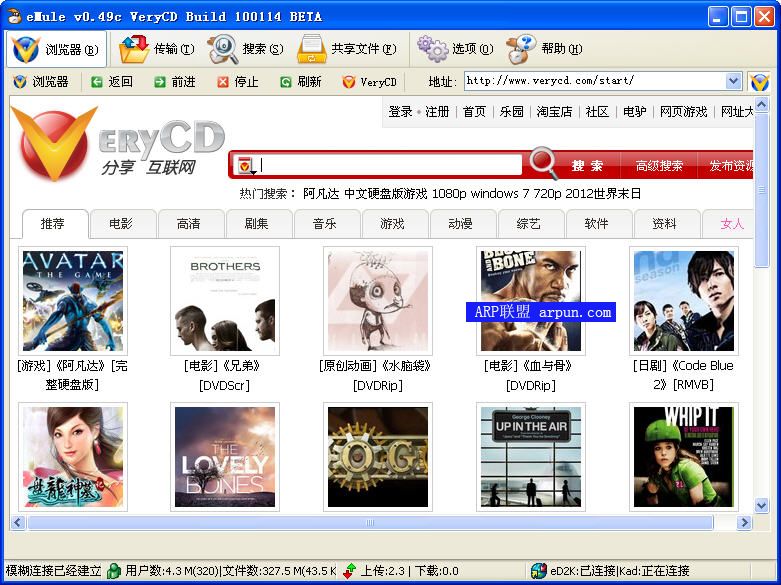Stop page loading with 停止
This screenshot has width=781, height=585.
238,82
